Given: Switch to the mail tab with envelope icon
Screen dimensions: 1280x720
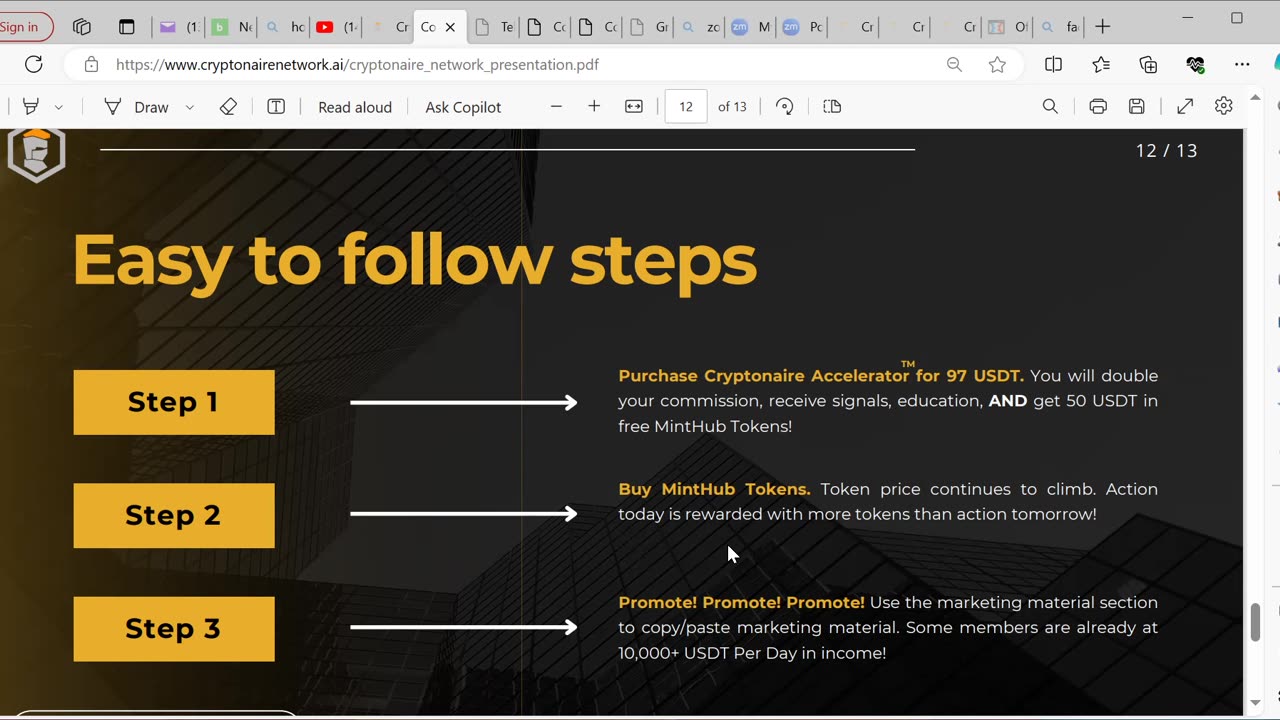Looking at the screenshot, I should [180, 27].
